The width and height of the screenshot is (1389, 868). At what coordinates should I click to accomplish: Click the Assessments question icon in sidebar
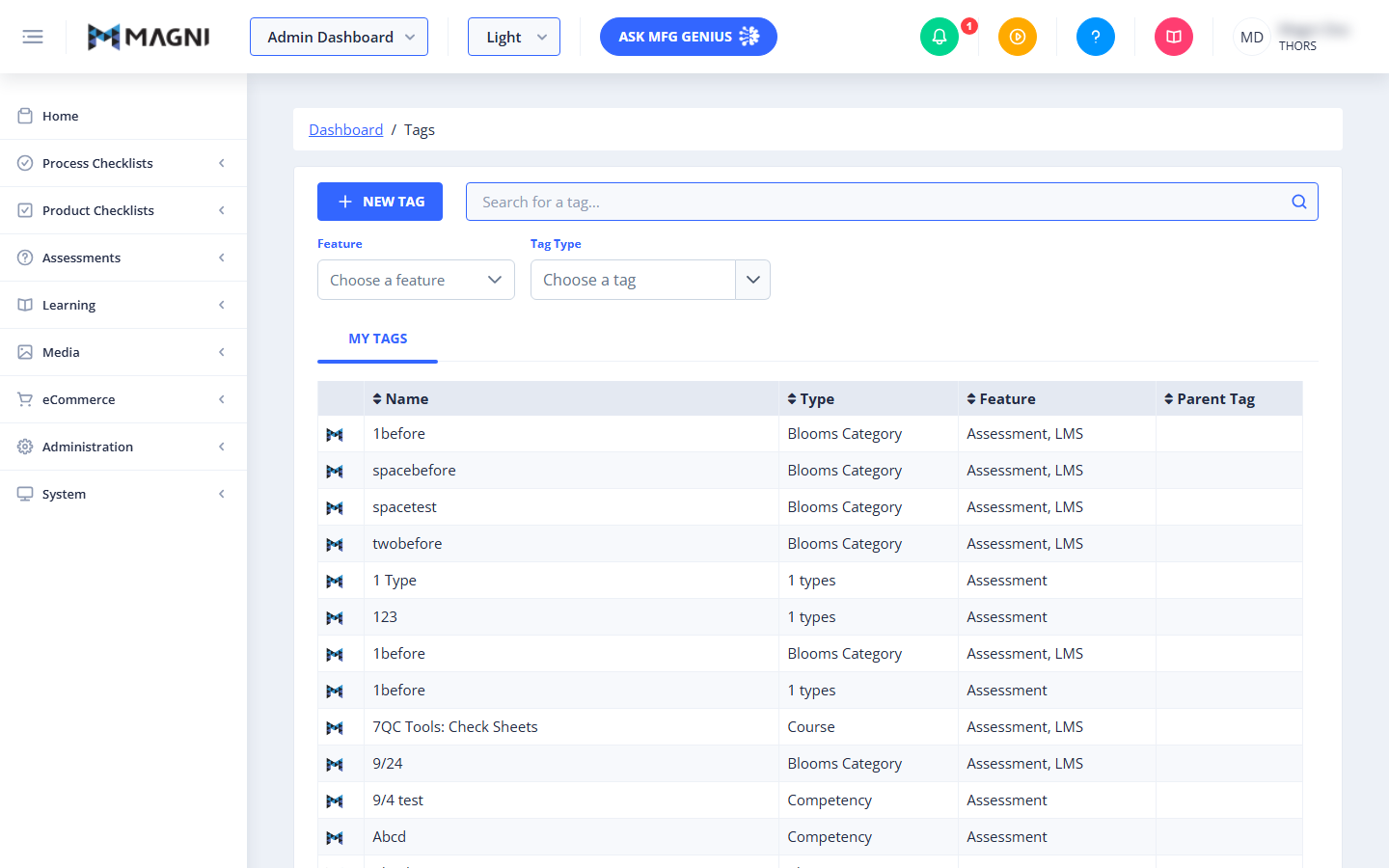click(x=25, y=258)
